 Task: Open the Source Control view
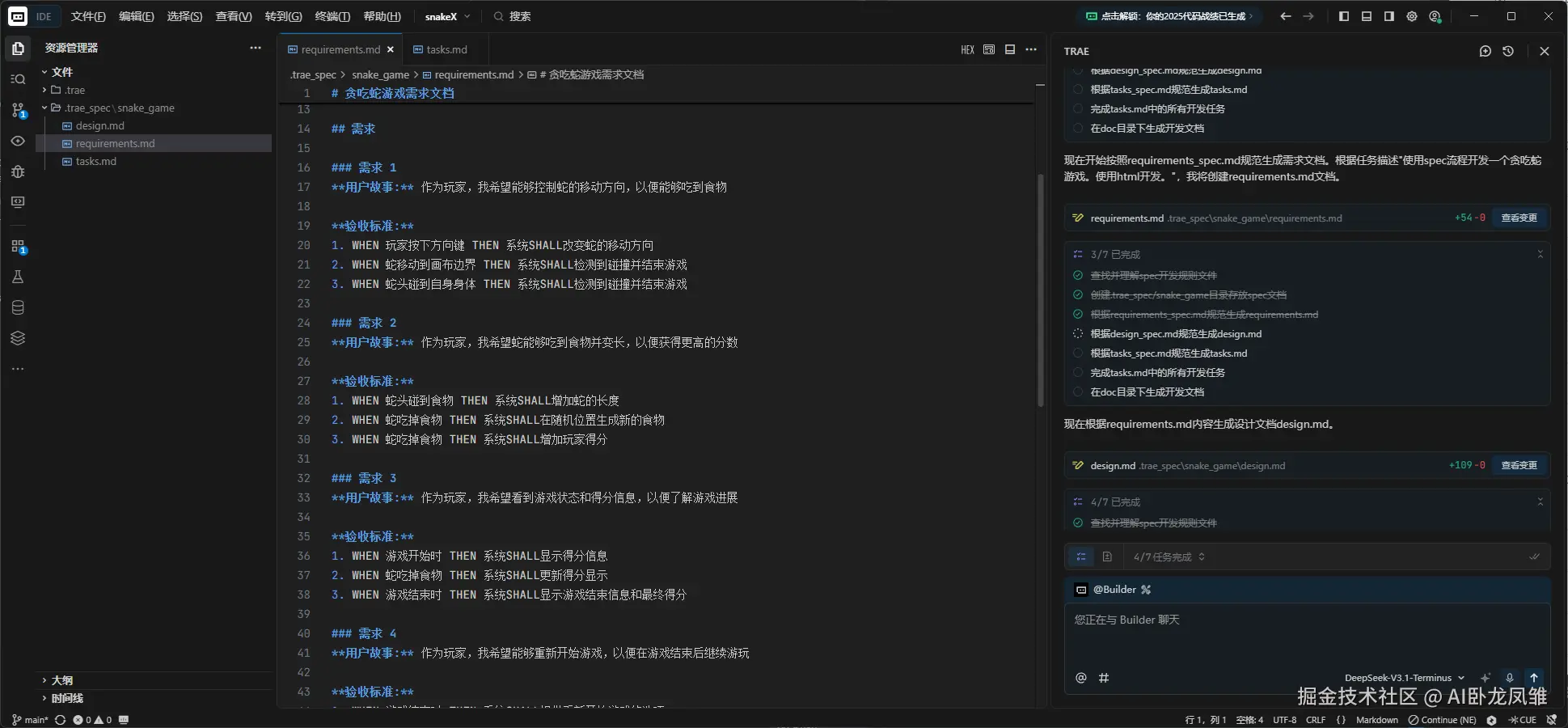pos(18,110)
